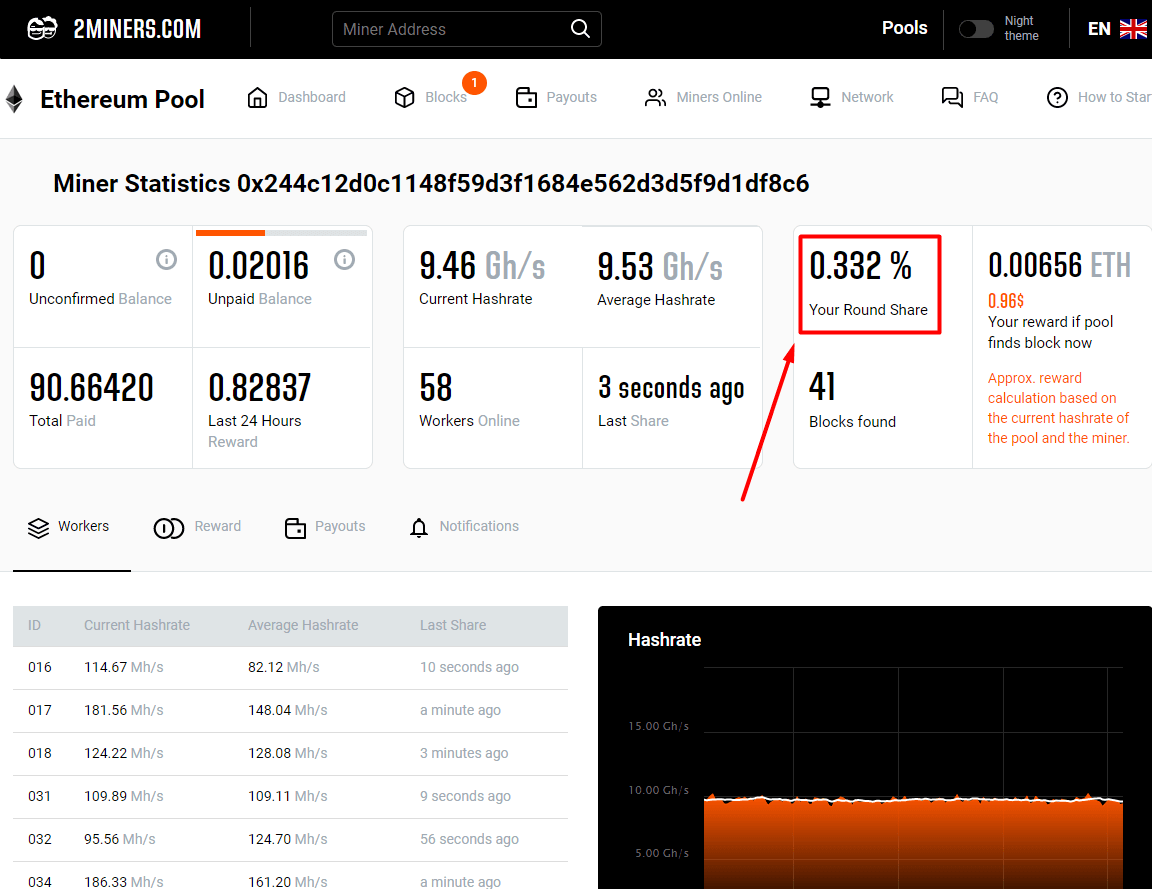1152x889 pixels.
Task: Click the Network monitor icon
Action: (820, 97)
